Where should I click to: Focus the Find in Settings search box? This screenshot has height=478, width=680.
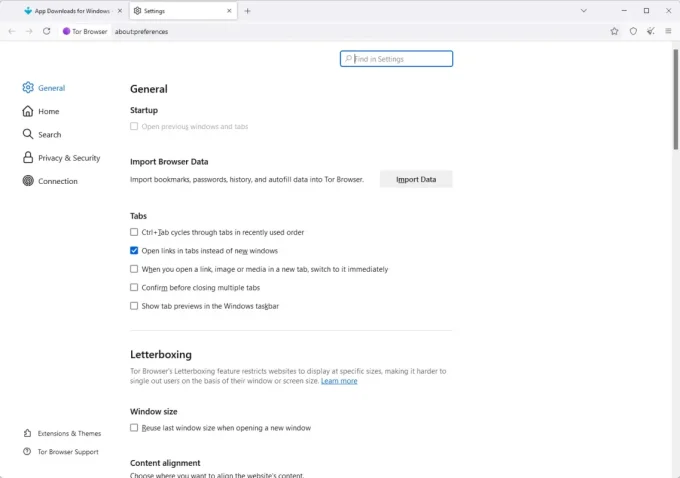(397, 59)
